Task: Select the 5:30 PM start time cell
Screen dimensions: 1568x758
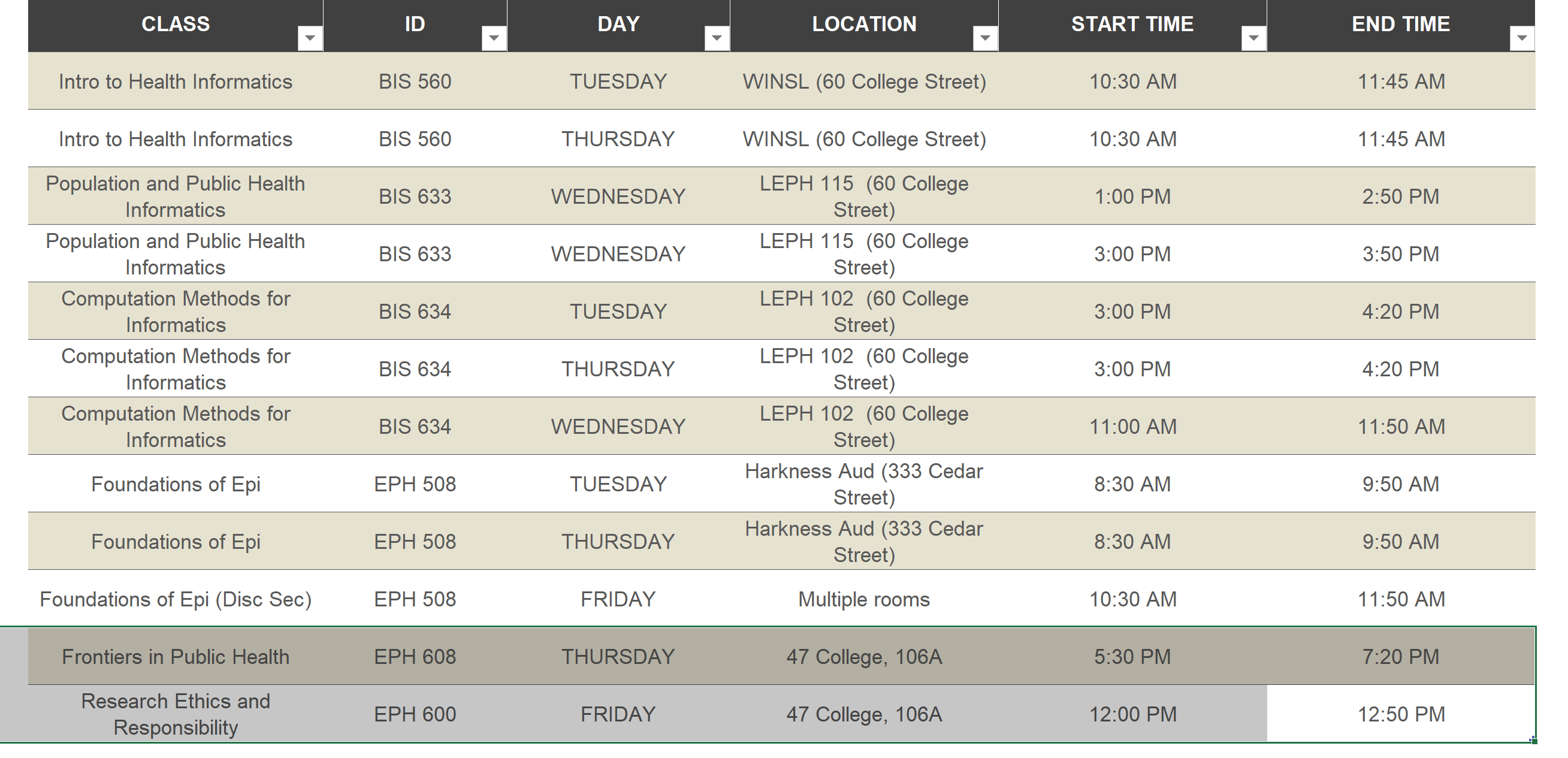Action: (x=1132, y=656)
